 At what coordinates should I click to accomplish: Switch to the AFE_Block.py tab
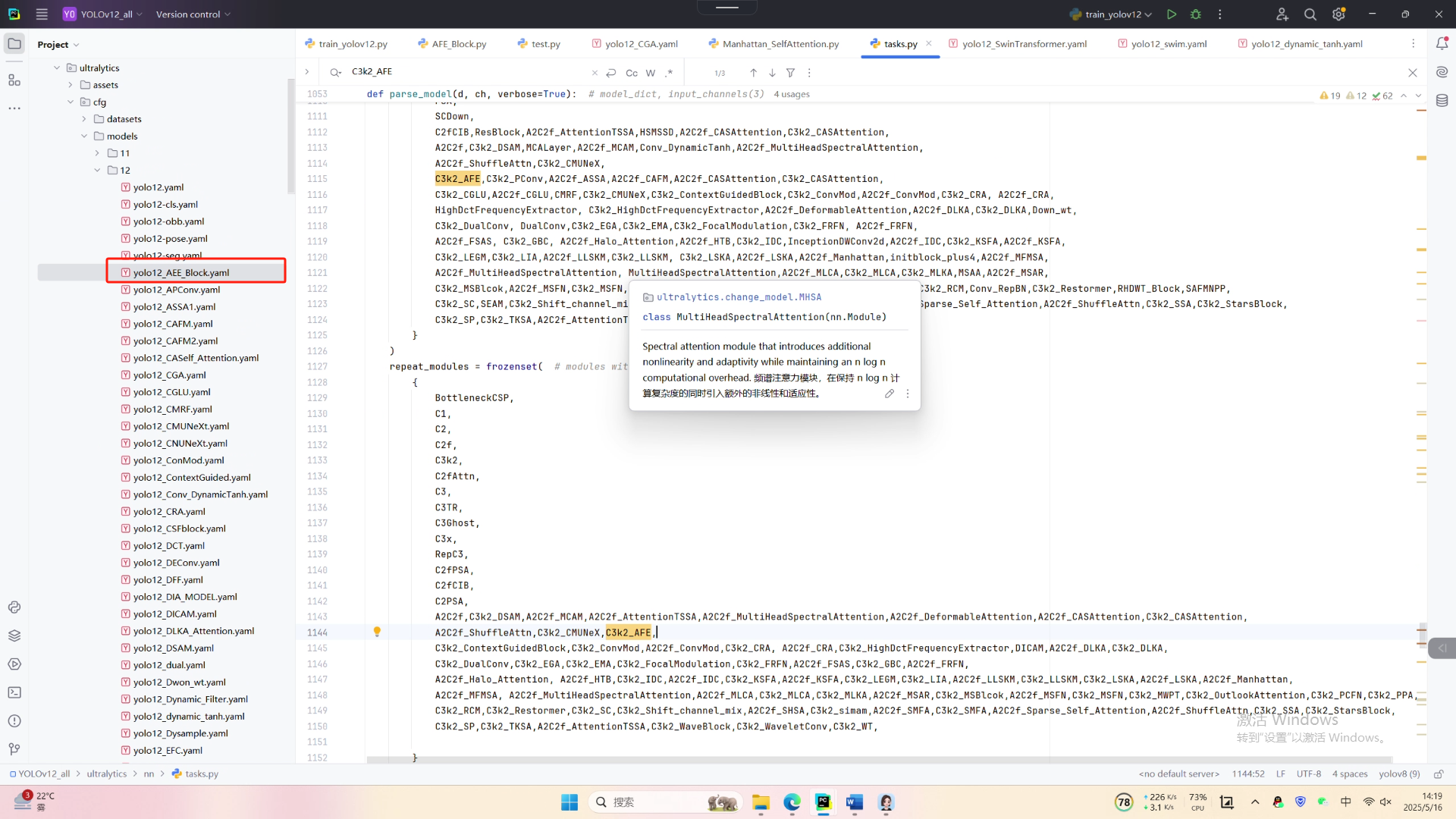pos(459,44)
